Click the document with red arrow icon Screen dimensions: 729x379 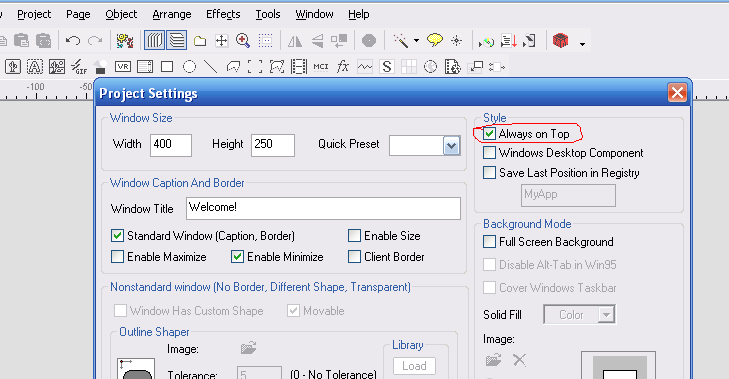coord(509,41)
